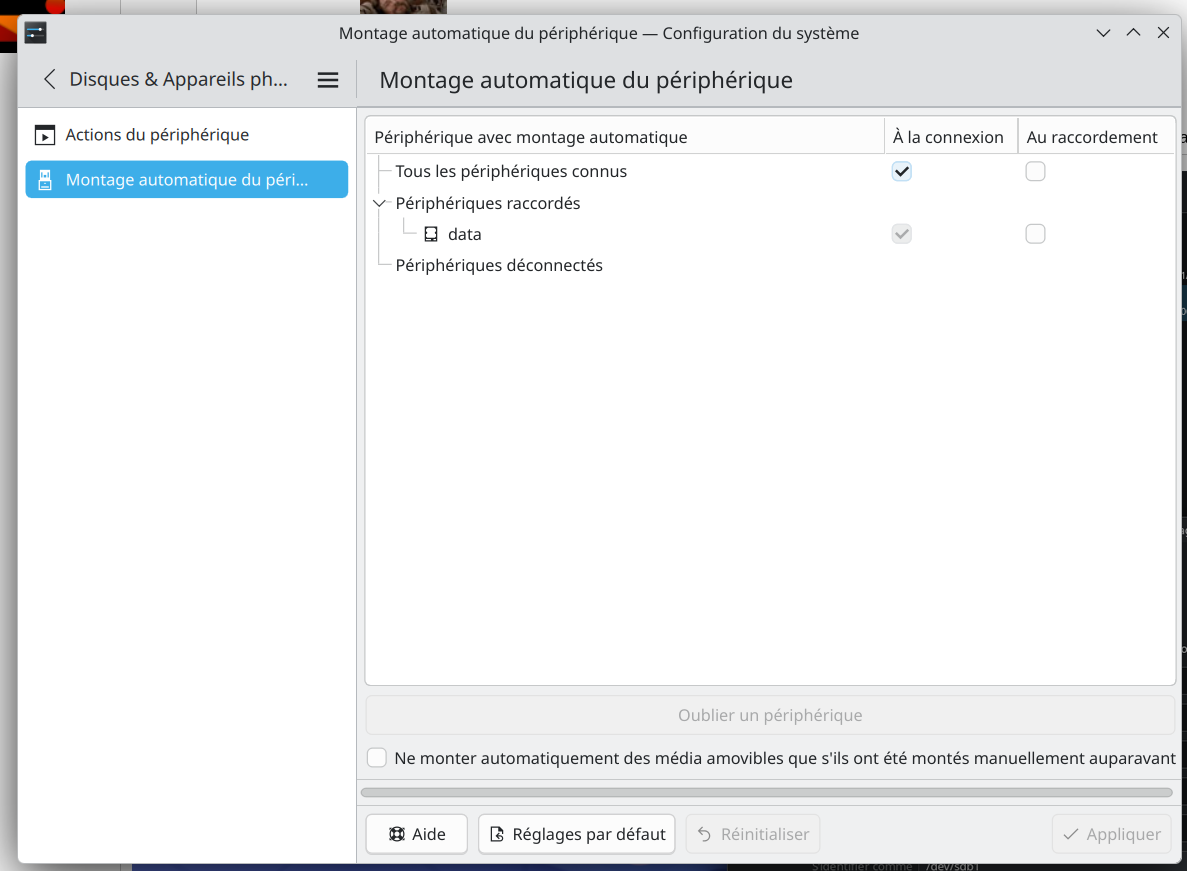Click the lifebuoy icon on the Aide button

tap(397, 834)
